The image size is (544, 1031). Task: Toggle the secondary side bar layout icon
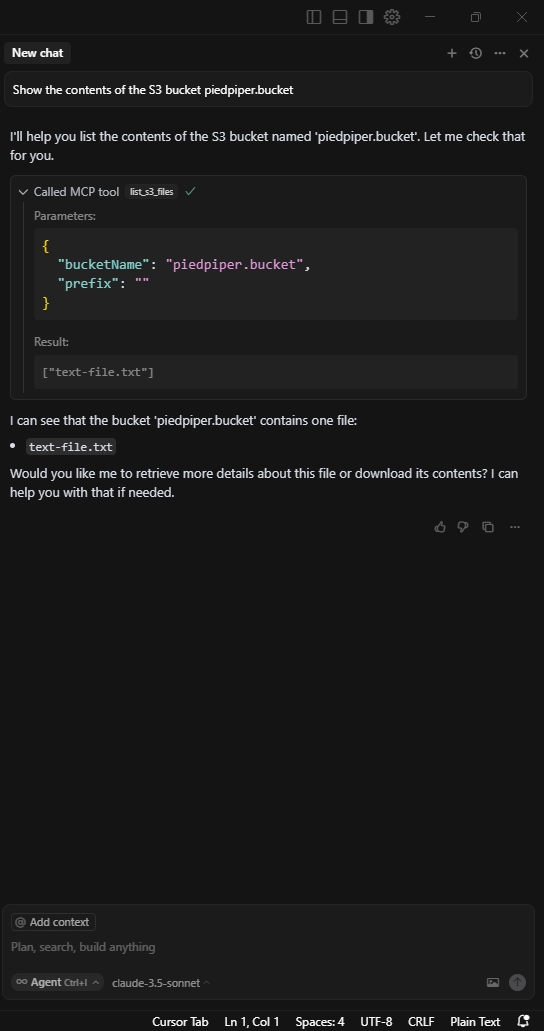[366, 17]
